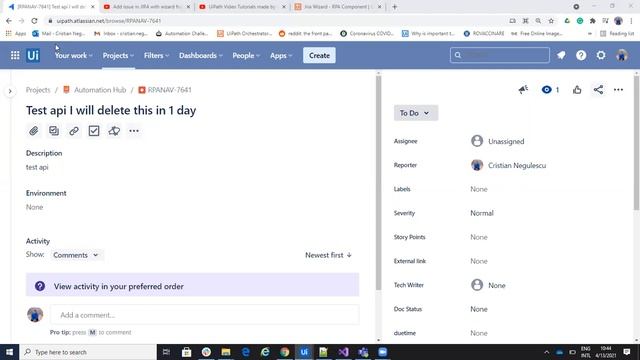Open the Comments activity filter dropdown

click(76, 255)
